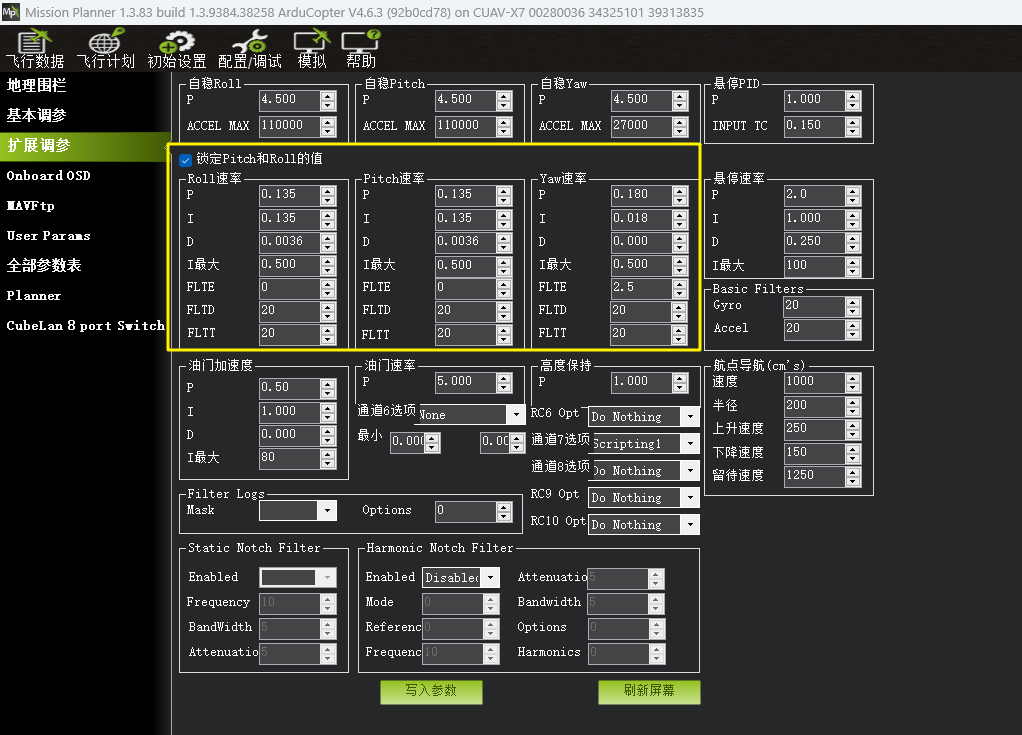Image resolution: width=1022 pixels, height=735 pixels.
Task: Decrease Yaw速率 FLTE value with down arrow
Action: 680,292
